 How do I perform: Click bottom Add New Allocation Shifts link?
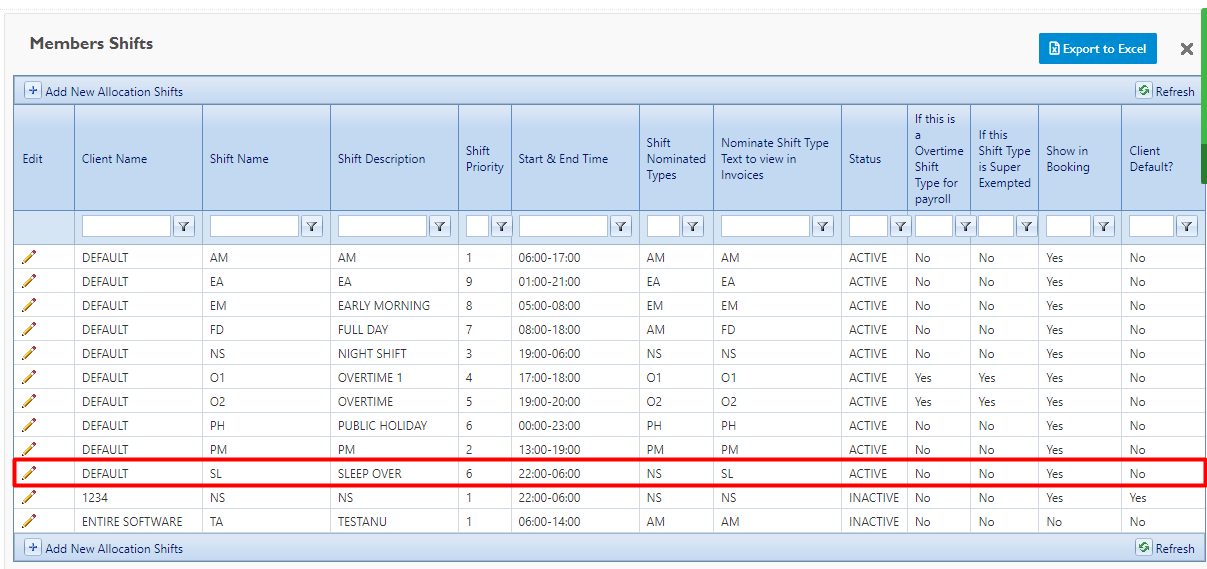[113, 548]
